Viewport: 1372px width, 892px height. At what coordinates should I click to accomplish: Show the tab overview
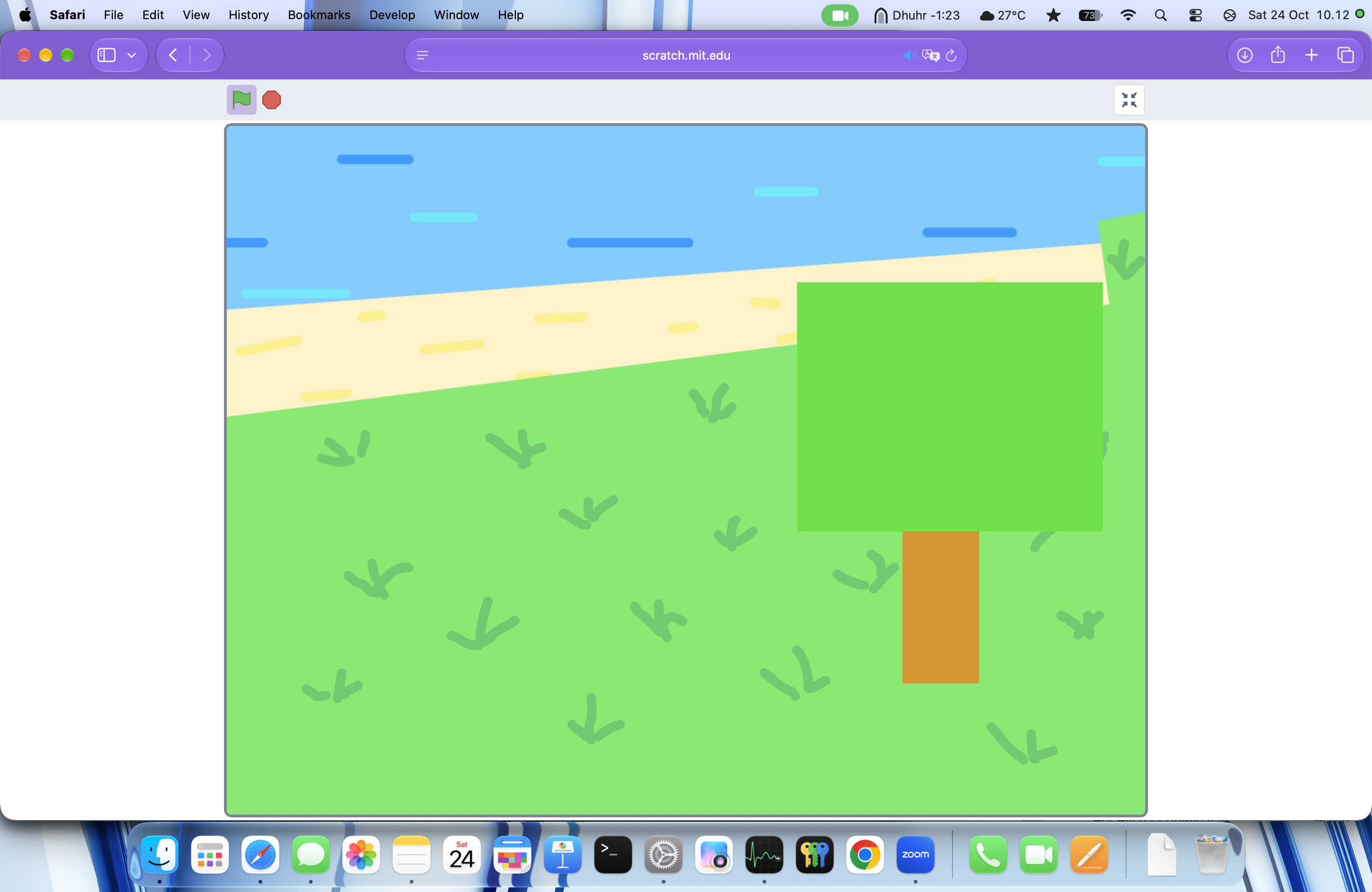pyautogui.click(x=1345, y=56)
